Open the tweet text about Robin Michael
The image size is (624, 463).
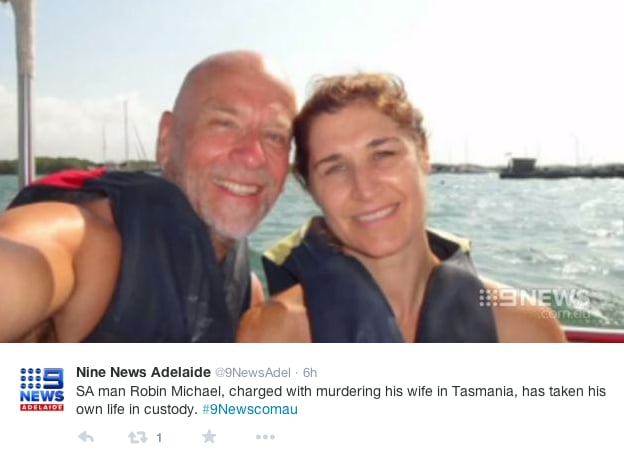pyautogui.click(x=341, y=400)
